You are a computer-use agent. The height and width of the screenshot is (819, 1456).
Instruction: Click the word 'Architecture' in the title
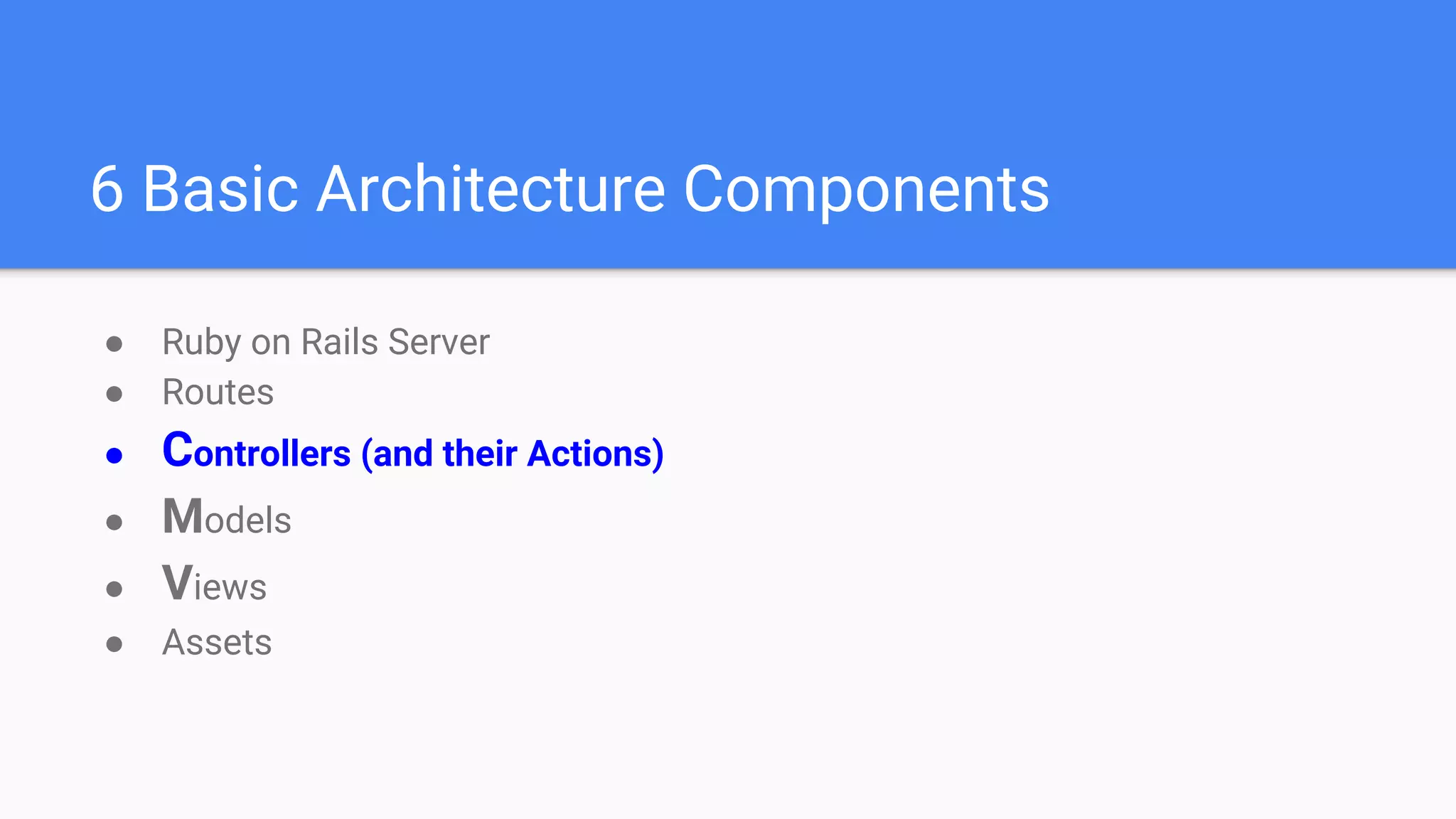coord(491,189)
